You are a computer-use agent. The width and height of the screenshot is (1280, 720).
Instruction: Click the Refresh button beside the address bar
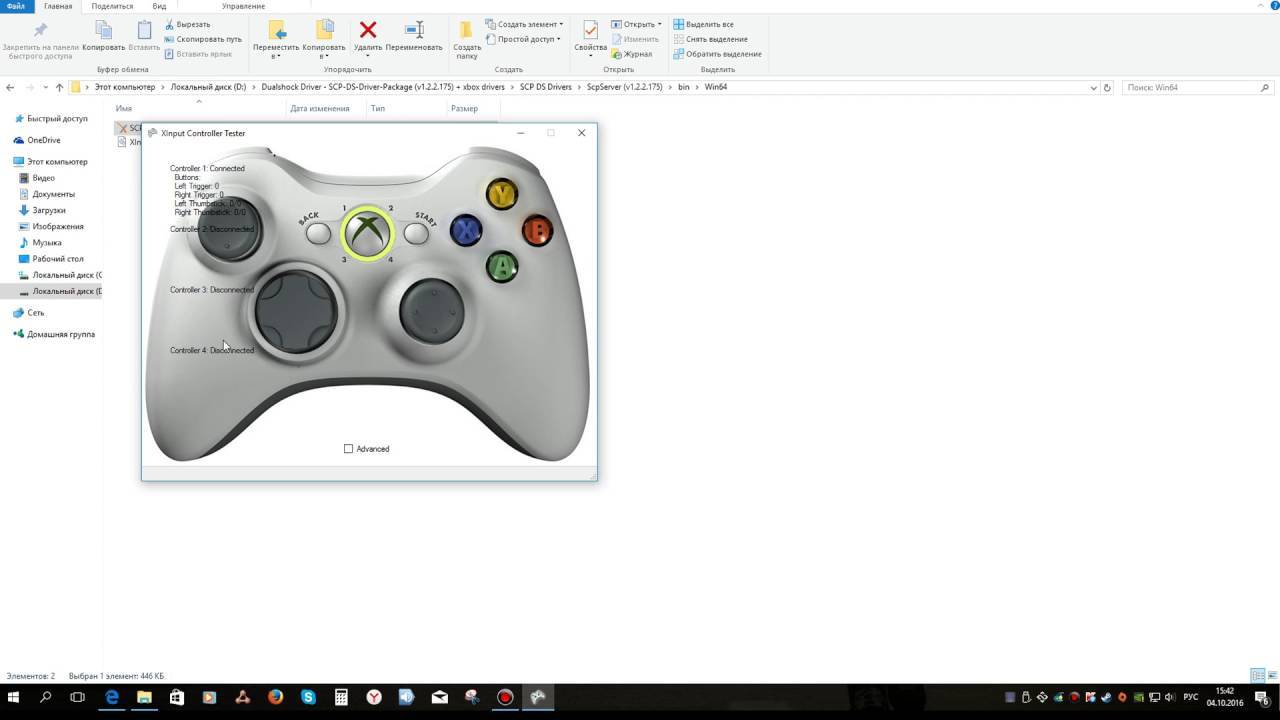tap(1107, 88)
